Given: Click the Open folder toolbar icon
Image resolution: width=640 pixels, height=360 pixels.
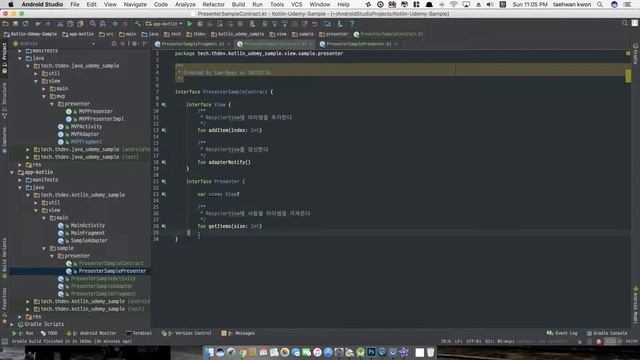Looking at the screenshot, I should pyautogui.click(x=6, y=24).
